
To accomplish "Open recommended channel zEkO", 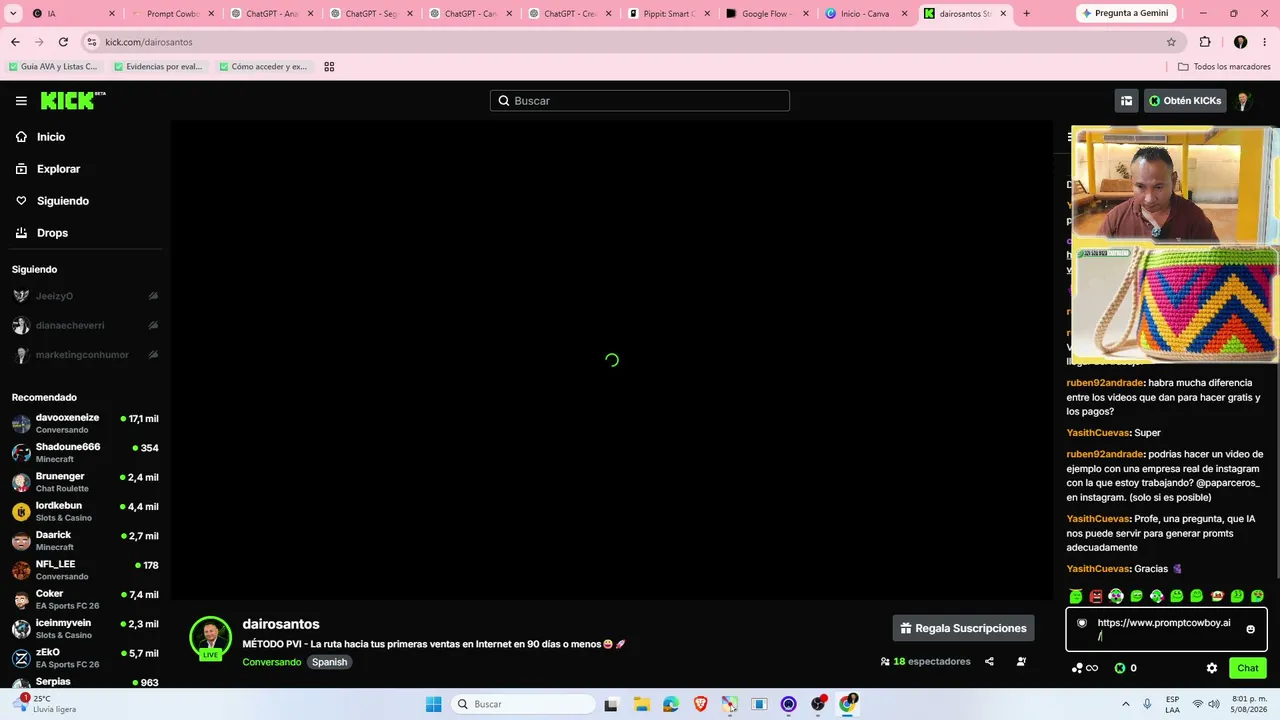I will [85, 658].
